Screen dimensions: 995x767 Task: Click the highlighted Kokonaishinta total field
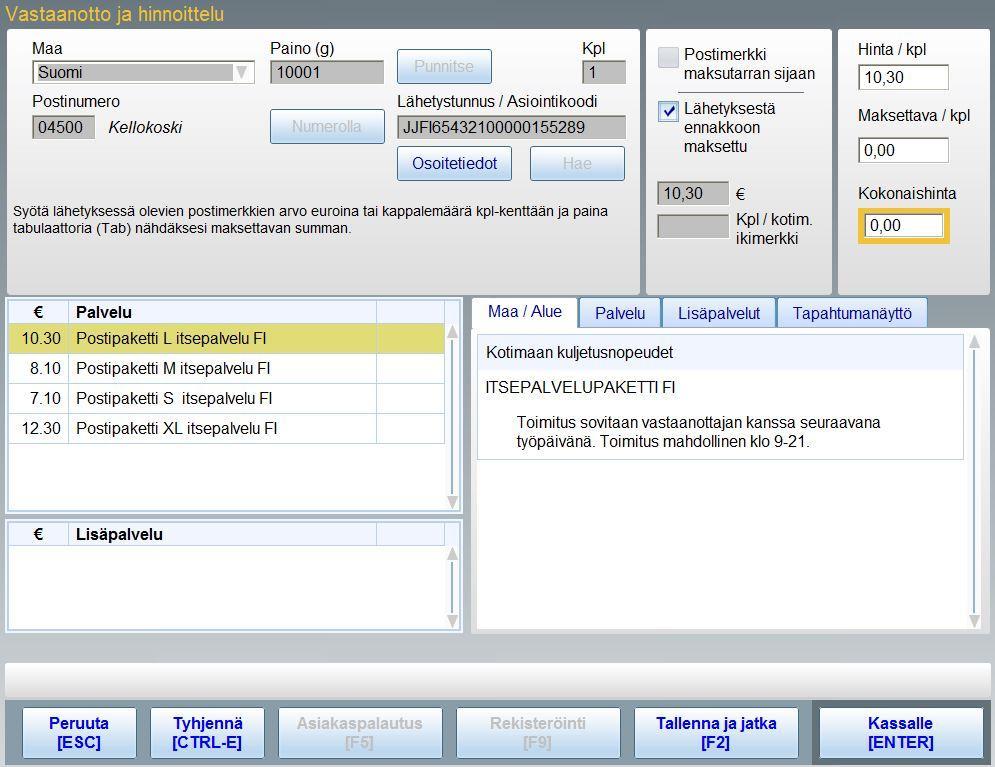(x=904, y=226)
